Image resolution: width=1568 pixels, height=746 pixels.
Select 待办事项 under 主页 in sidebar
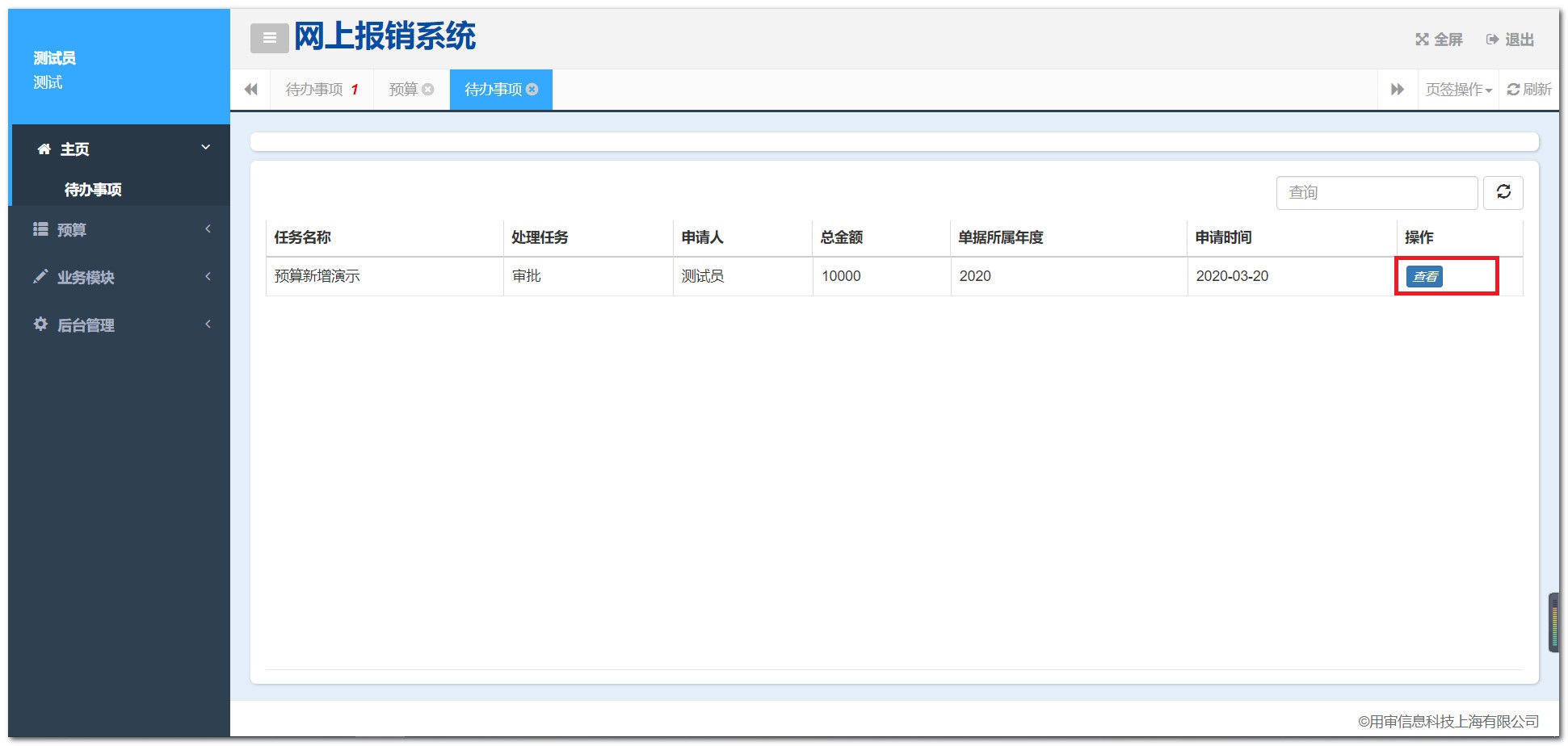93,190
